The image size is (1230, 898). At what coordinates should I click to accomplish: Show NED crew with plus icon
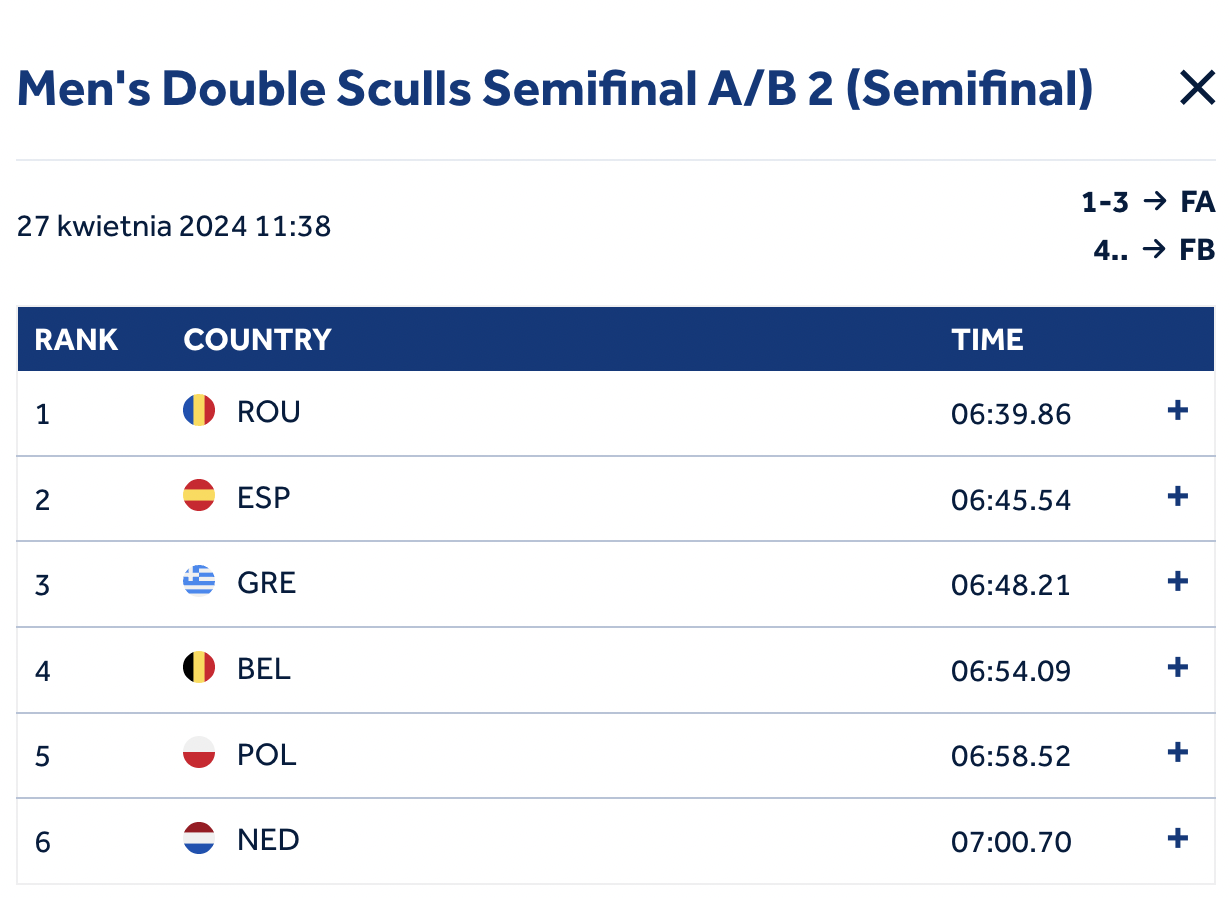1178,838
